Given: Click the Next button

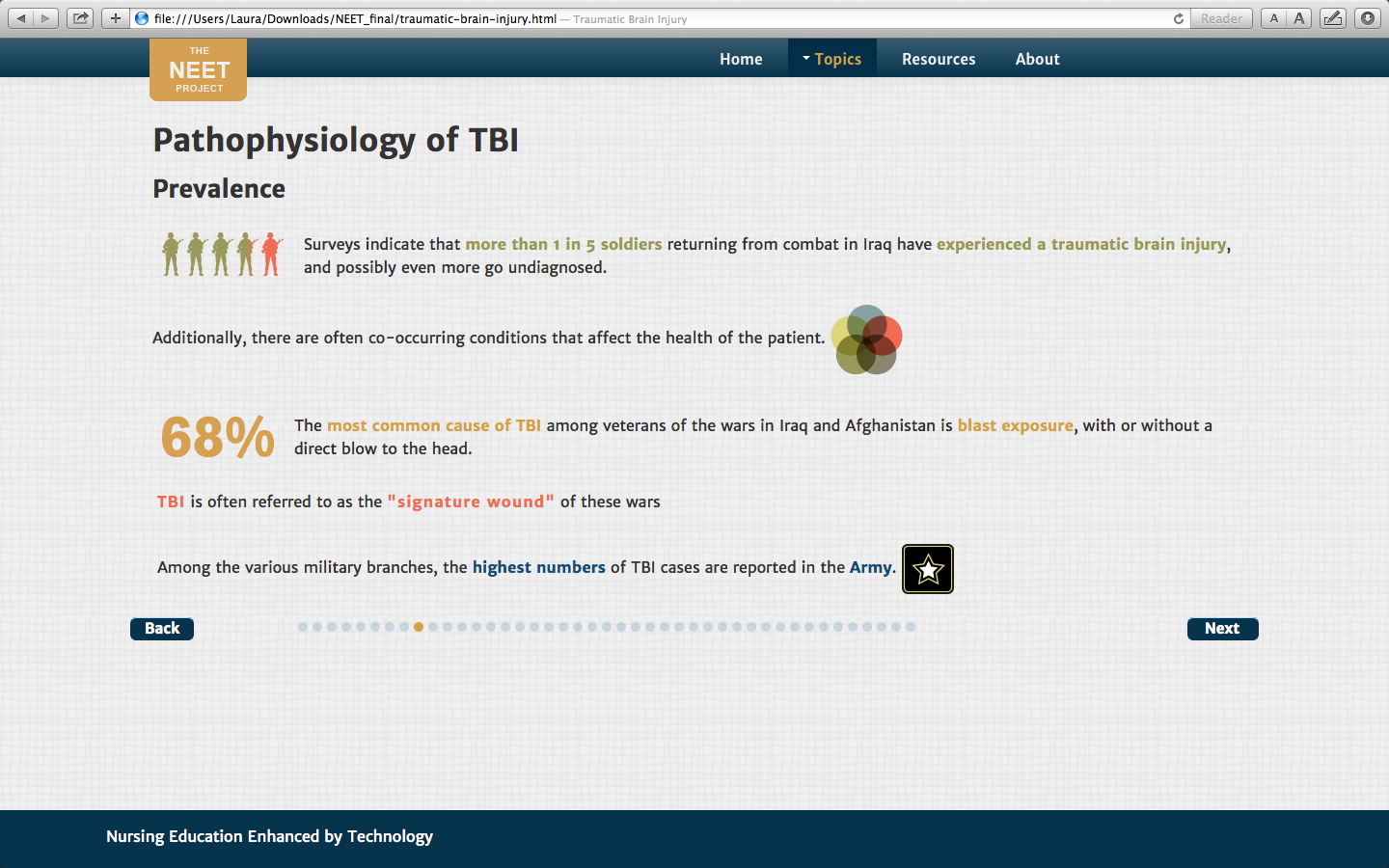Looking at the screenshot, I should [1222, 629].
